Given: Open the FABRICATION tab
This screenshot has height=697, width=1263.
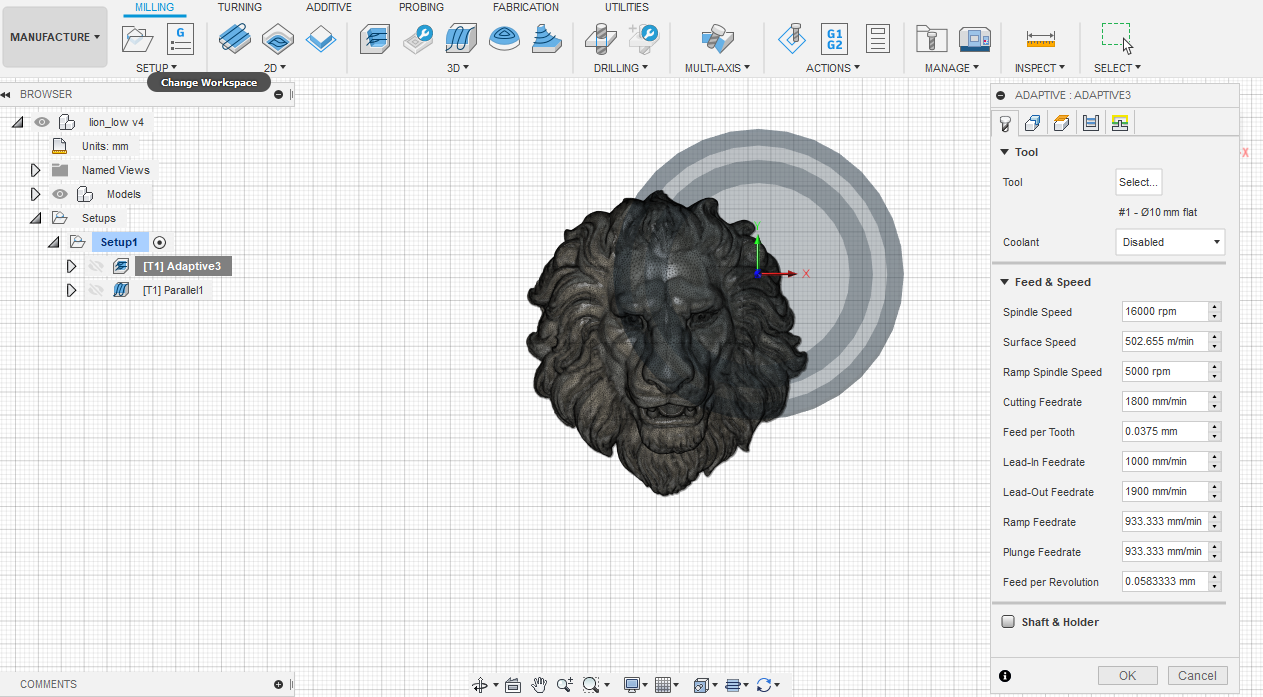Looking at the screenshot, I should click(526, 7).
